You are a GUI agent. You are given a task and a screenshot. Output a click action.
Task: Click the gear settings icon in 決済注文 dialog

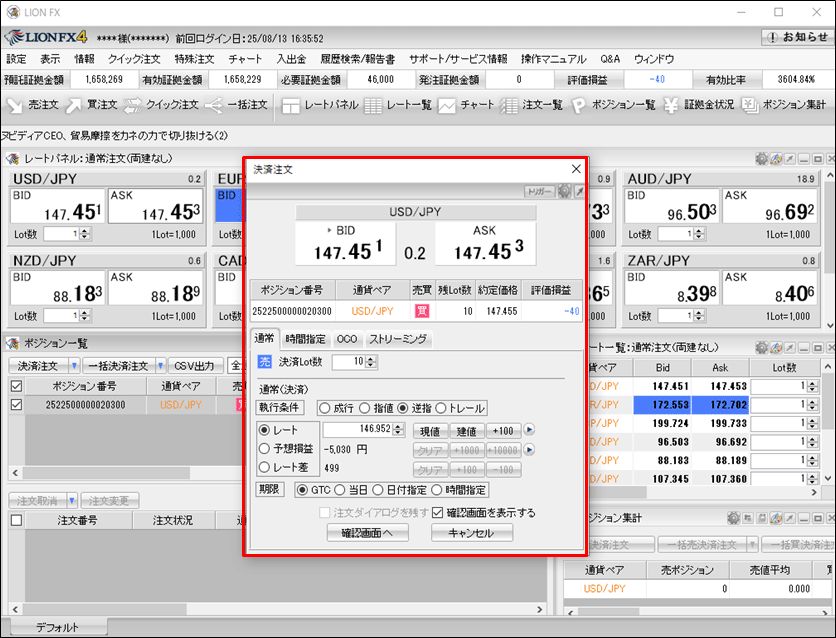coord(564,191)
